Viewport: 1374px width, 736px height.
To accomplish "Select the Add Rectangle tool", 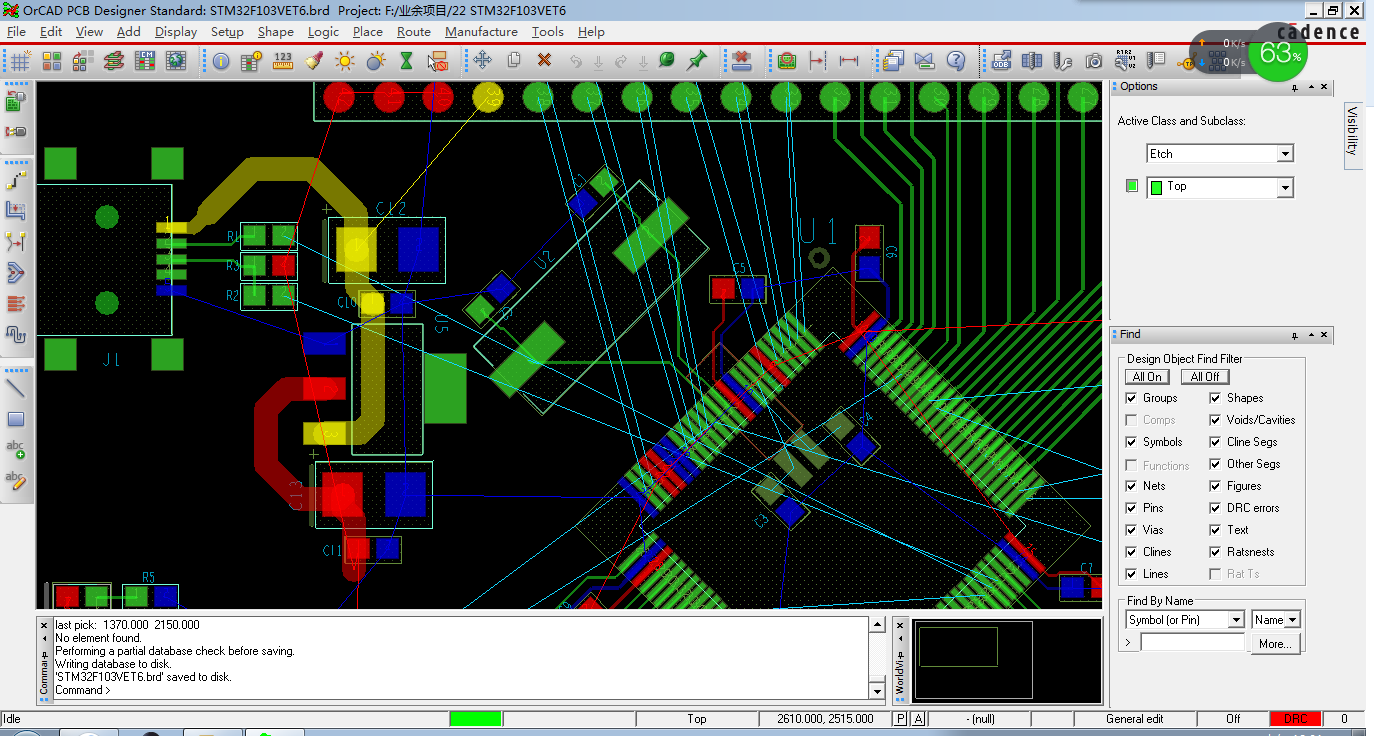I will coord(16,419).
